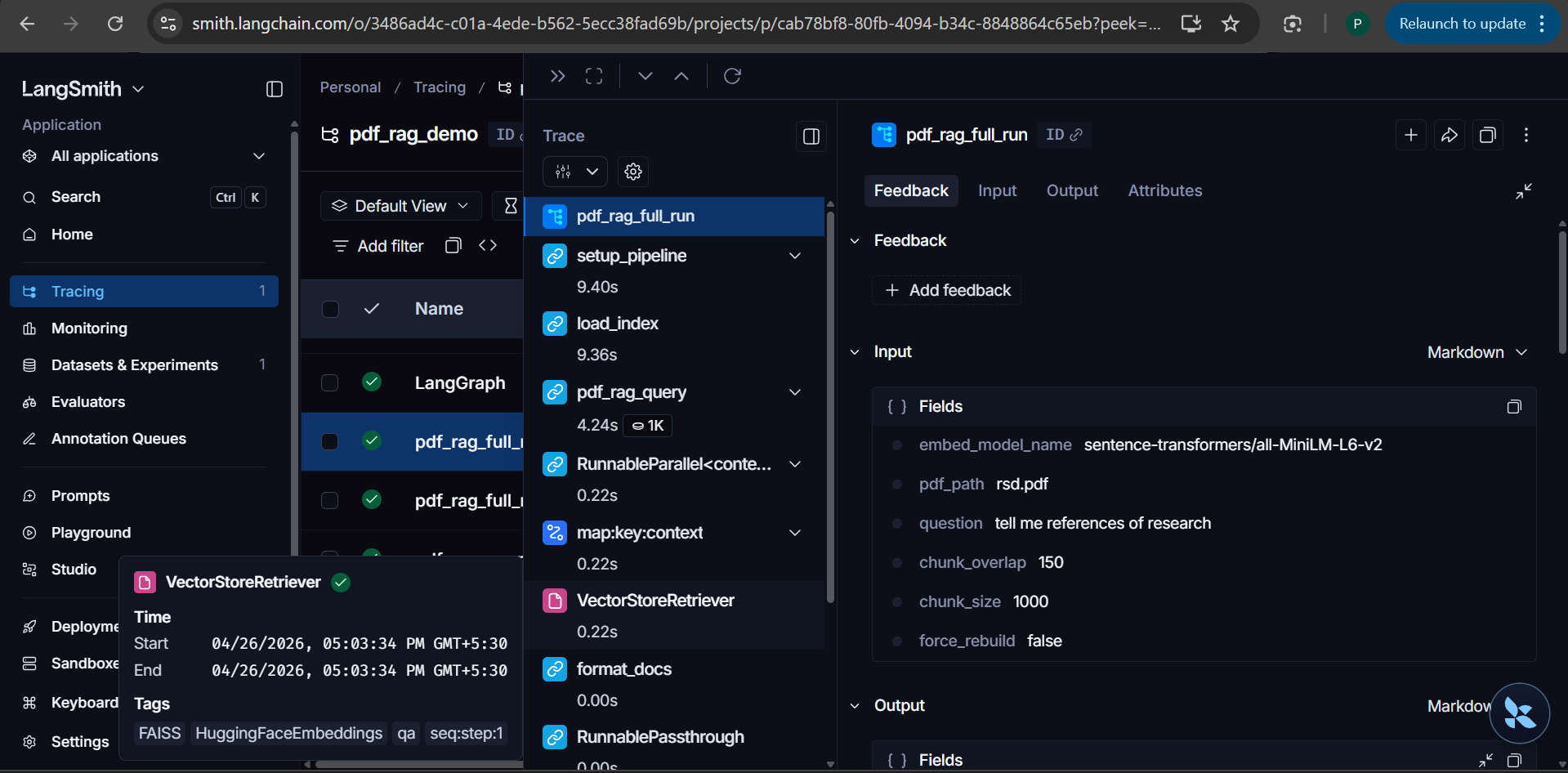Click the plus icon in the run header
The image size is (1568, 773).
pos(1411,135)
